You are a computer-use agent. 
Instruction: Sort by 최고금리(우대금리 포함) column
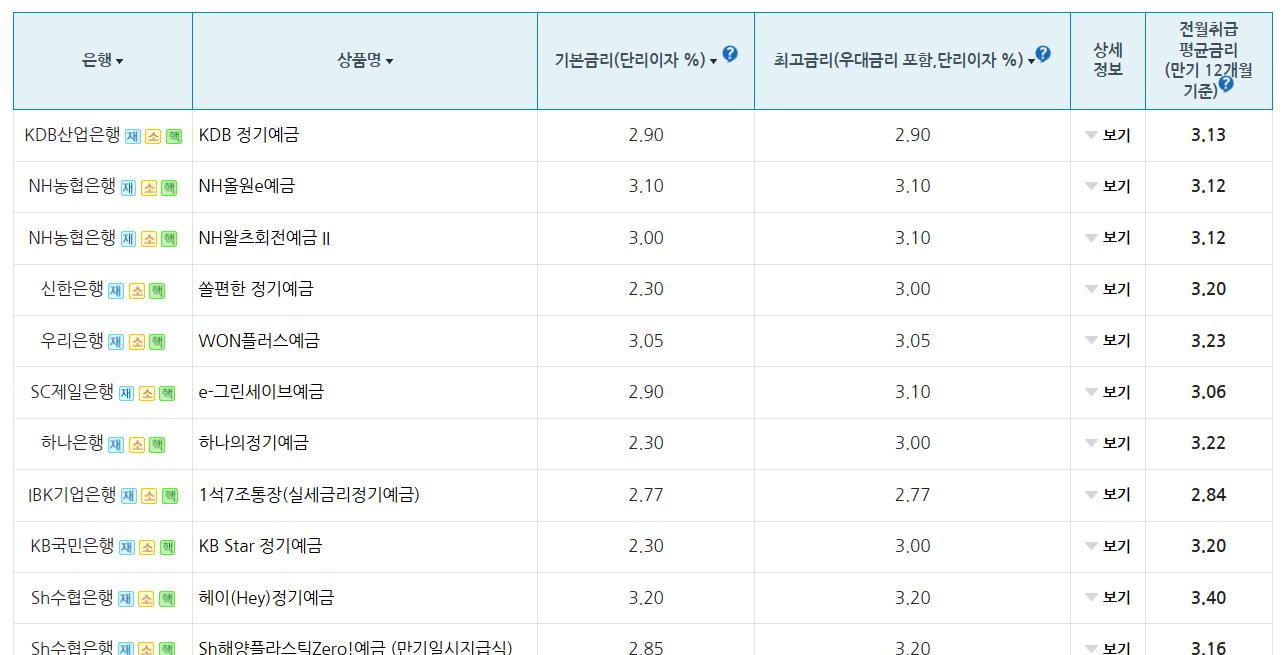(904, 61)
